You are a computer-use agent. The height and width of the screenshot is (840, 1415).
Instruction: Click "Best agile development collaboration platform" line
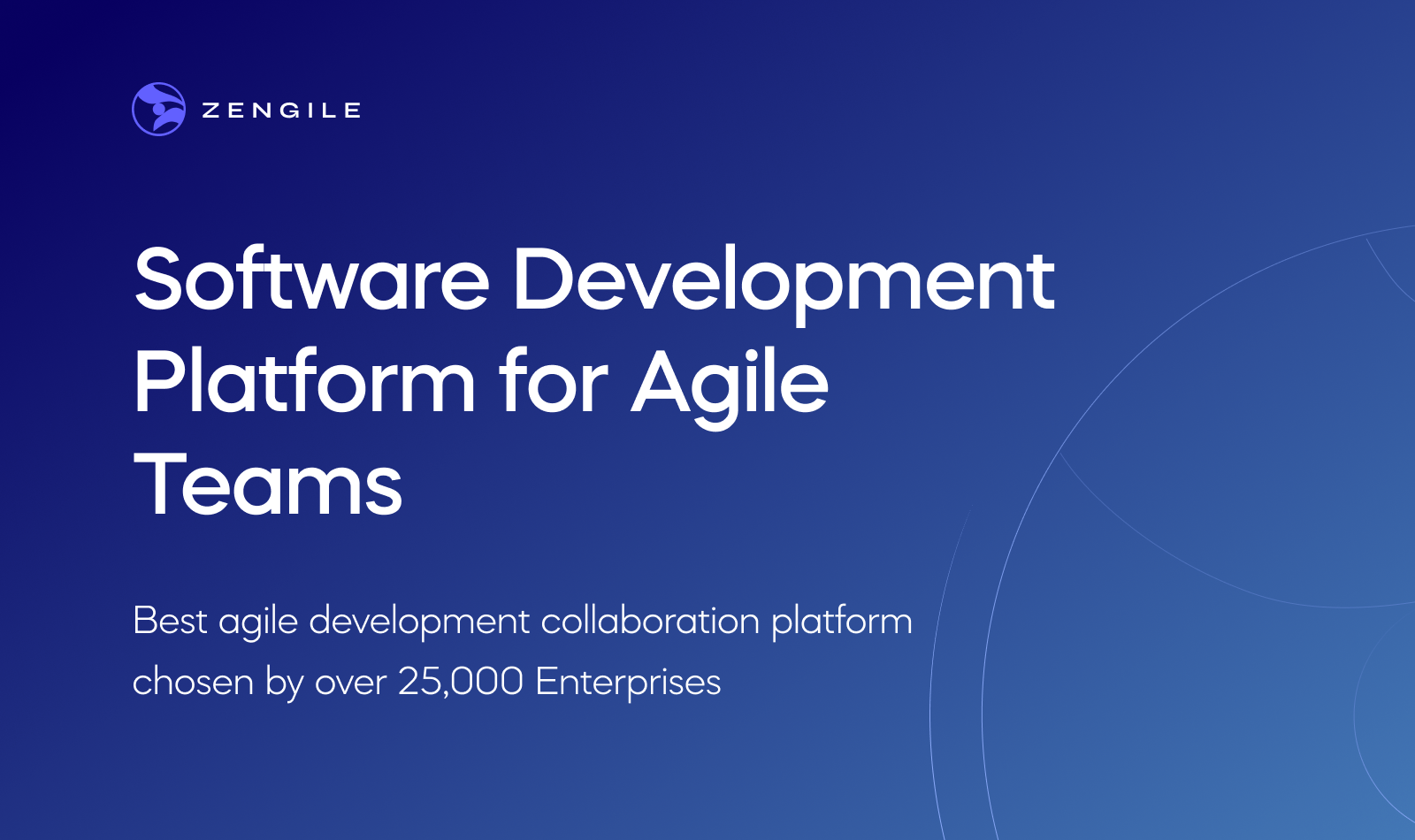pyautogui.click(x=523, y=622)
